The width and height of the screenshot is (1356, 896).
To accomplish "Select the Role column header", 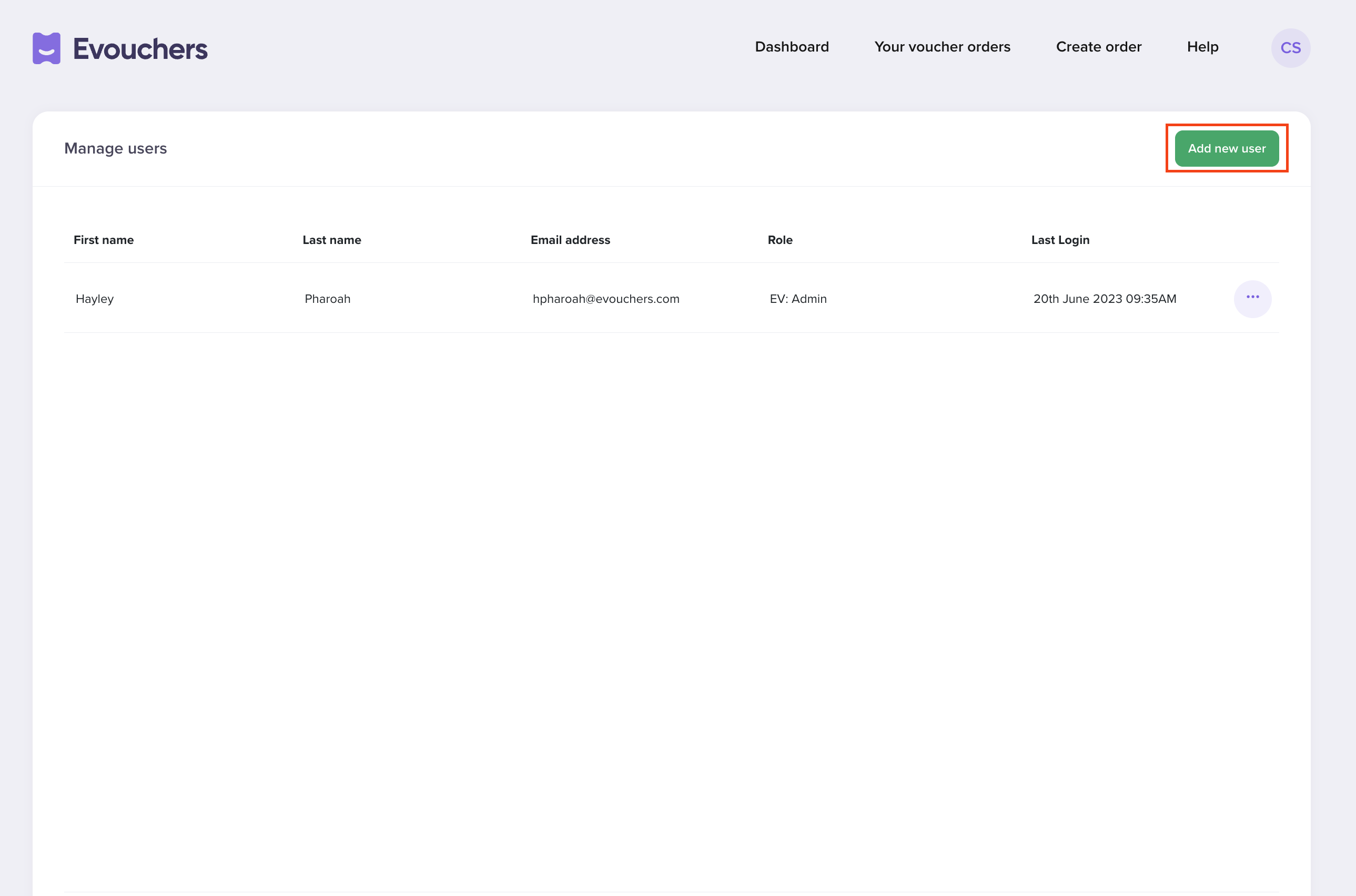I will 780,240.
